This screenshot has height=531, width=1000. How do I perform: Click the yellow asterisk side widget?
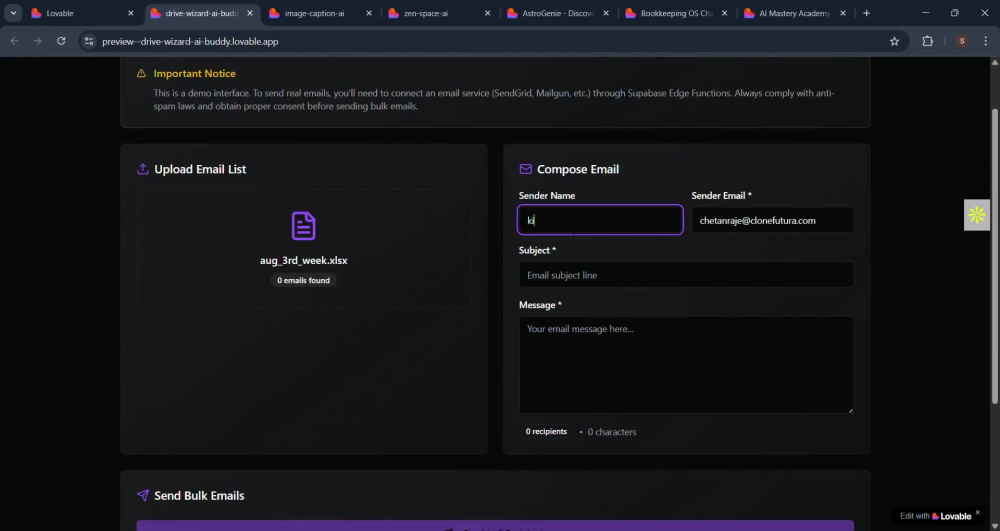click(x=976, y=215)
